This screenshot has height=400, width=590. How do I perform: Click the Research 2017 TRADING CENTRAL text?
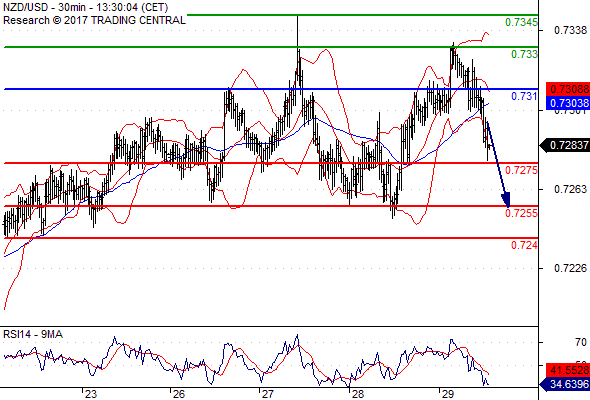pyautogui.click(x=94, y=20)
